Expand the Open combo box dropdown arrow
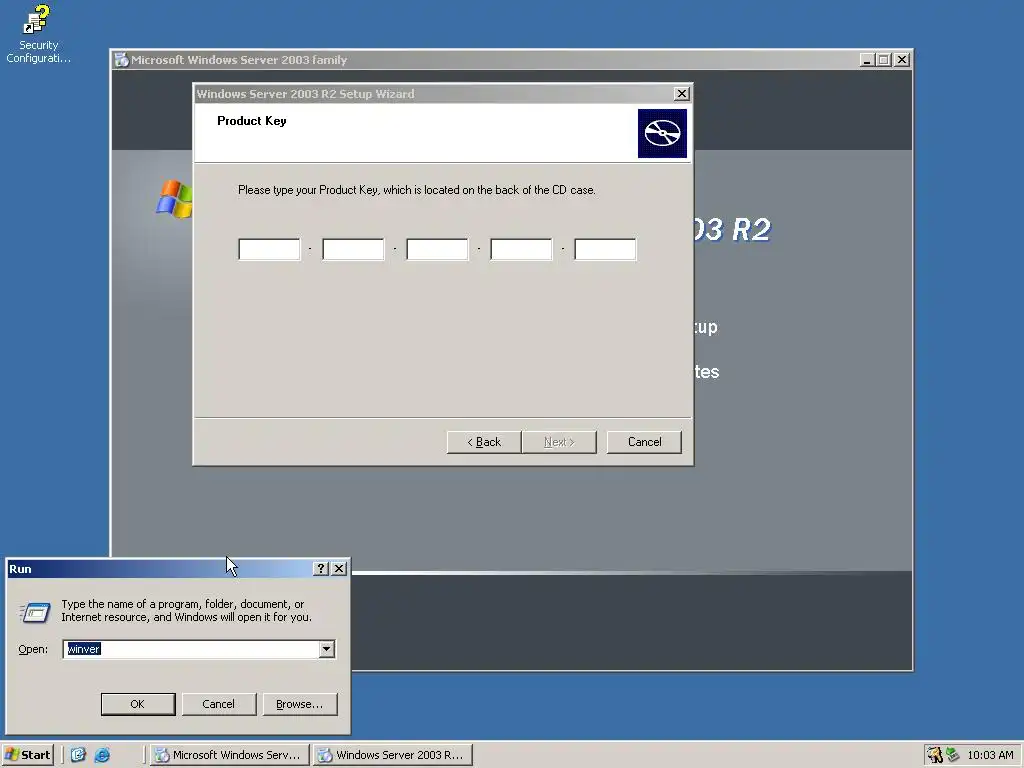 327,649
